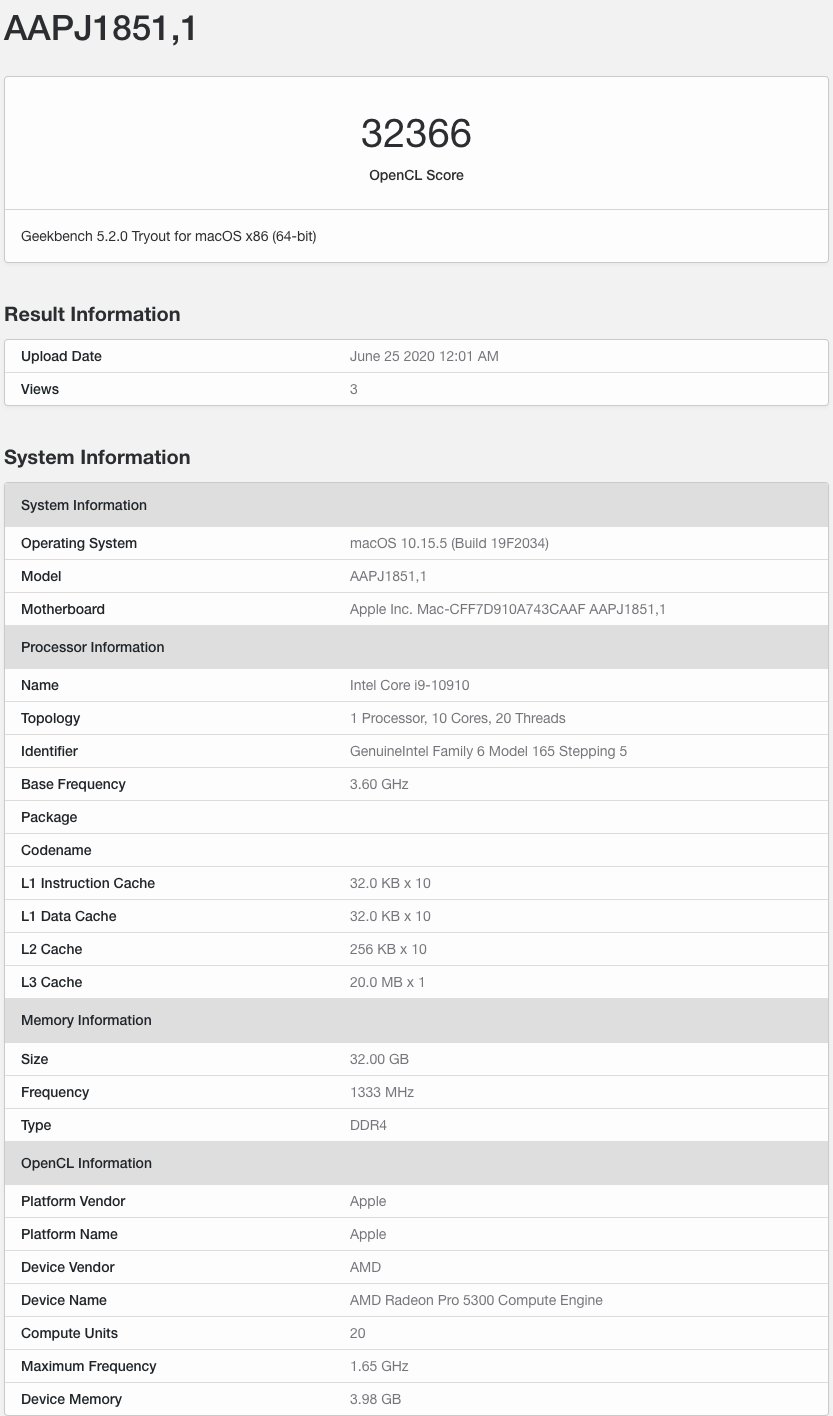Click the Result Information heading
The height and width of the screenshot is (1416, 833).
[x=92, y=314]
